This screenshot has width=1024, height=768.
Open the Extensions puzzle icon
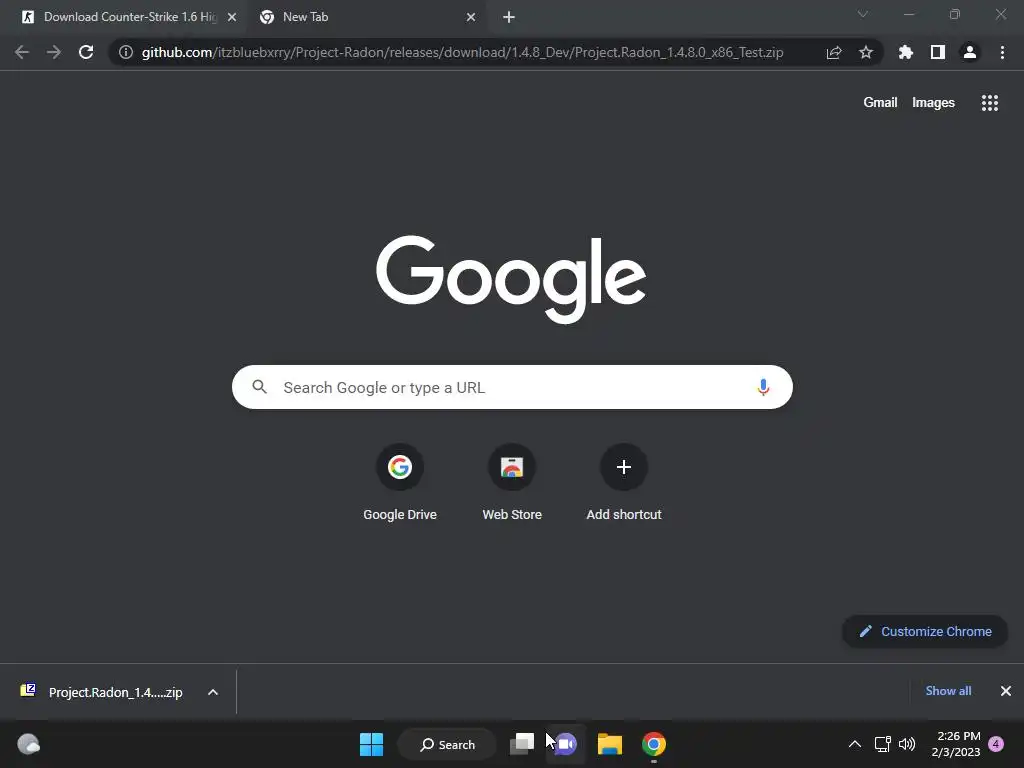coord(906,52)
